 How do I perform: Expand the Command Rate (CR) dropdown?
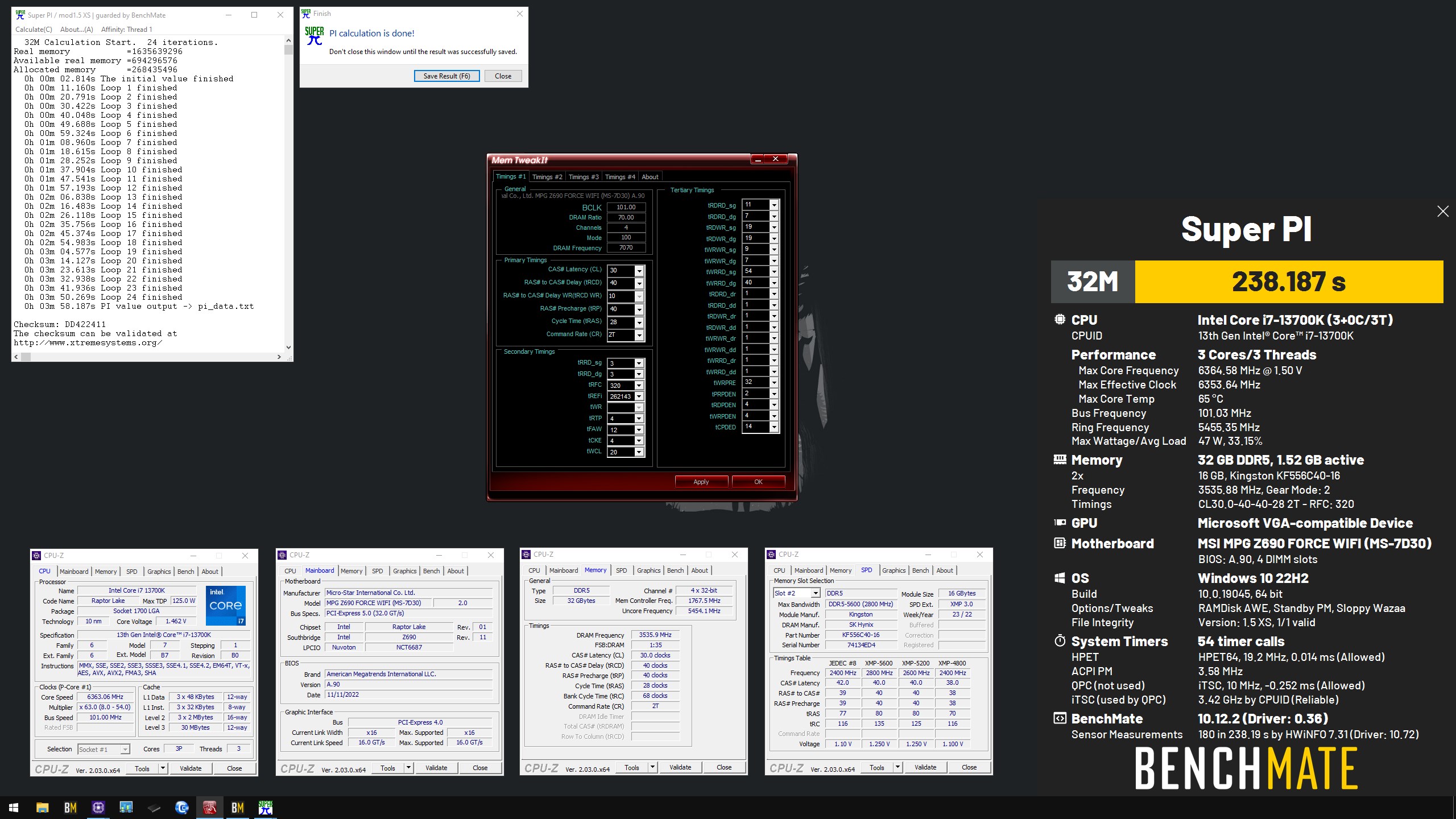[x=639, y=336]
